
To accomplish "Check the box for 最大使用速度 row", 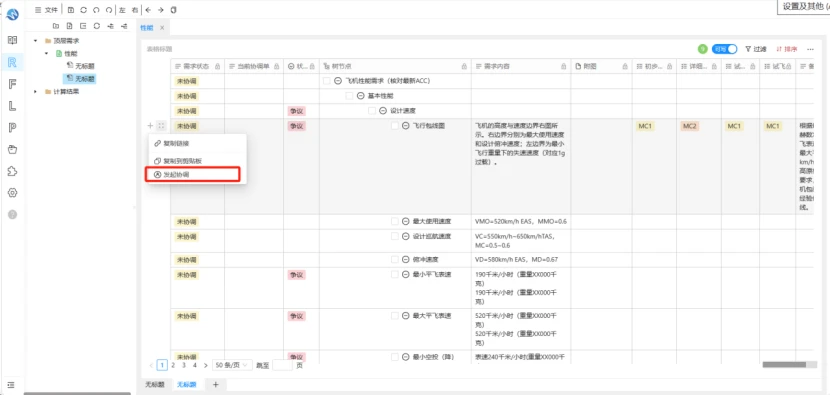I will 395,221.
